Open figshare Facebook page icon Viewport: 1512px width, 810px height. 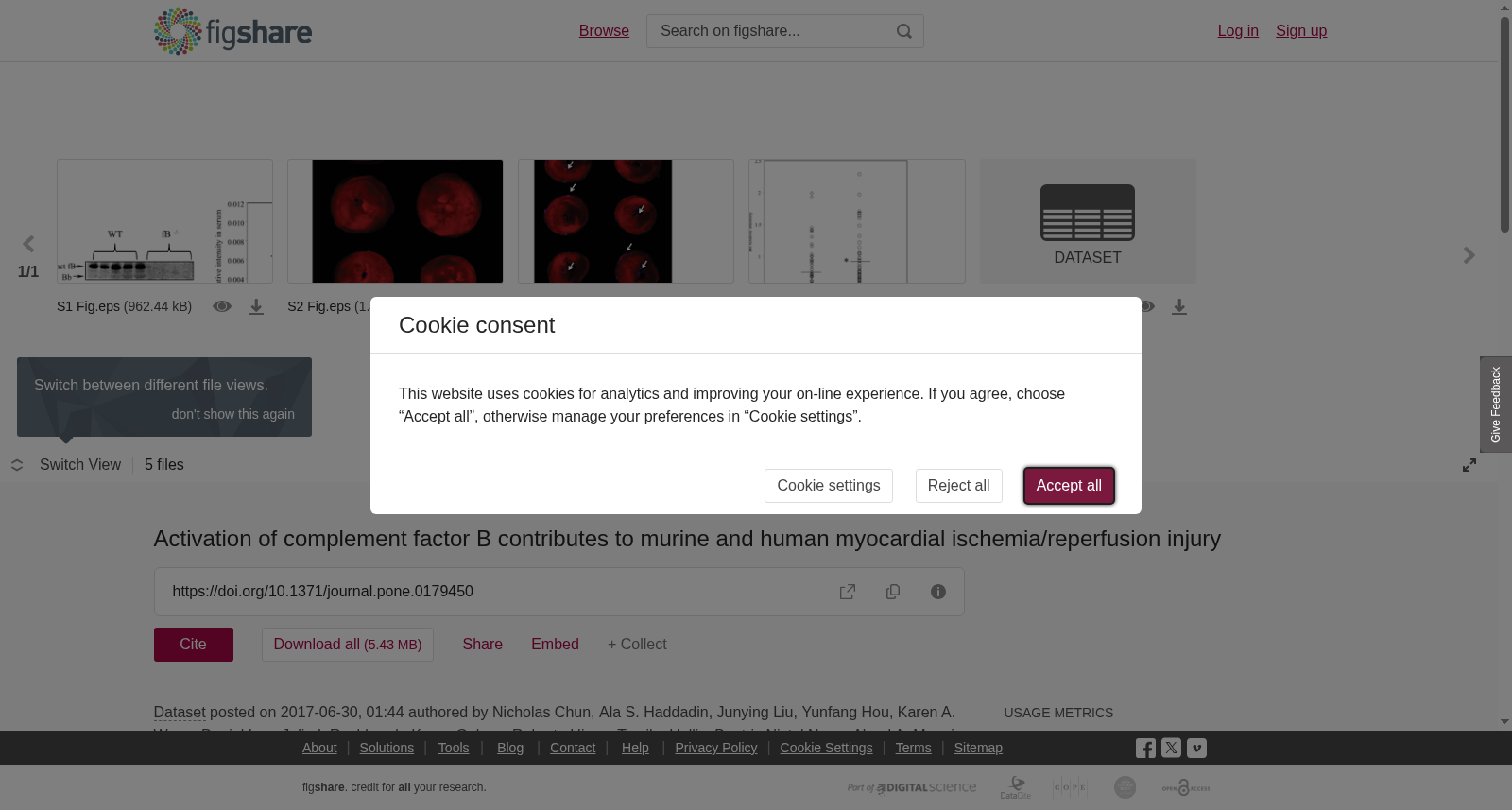(1145, 749)
